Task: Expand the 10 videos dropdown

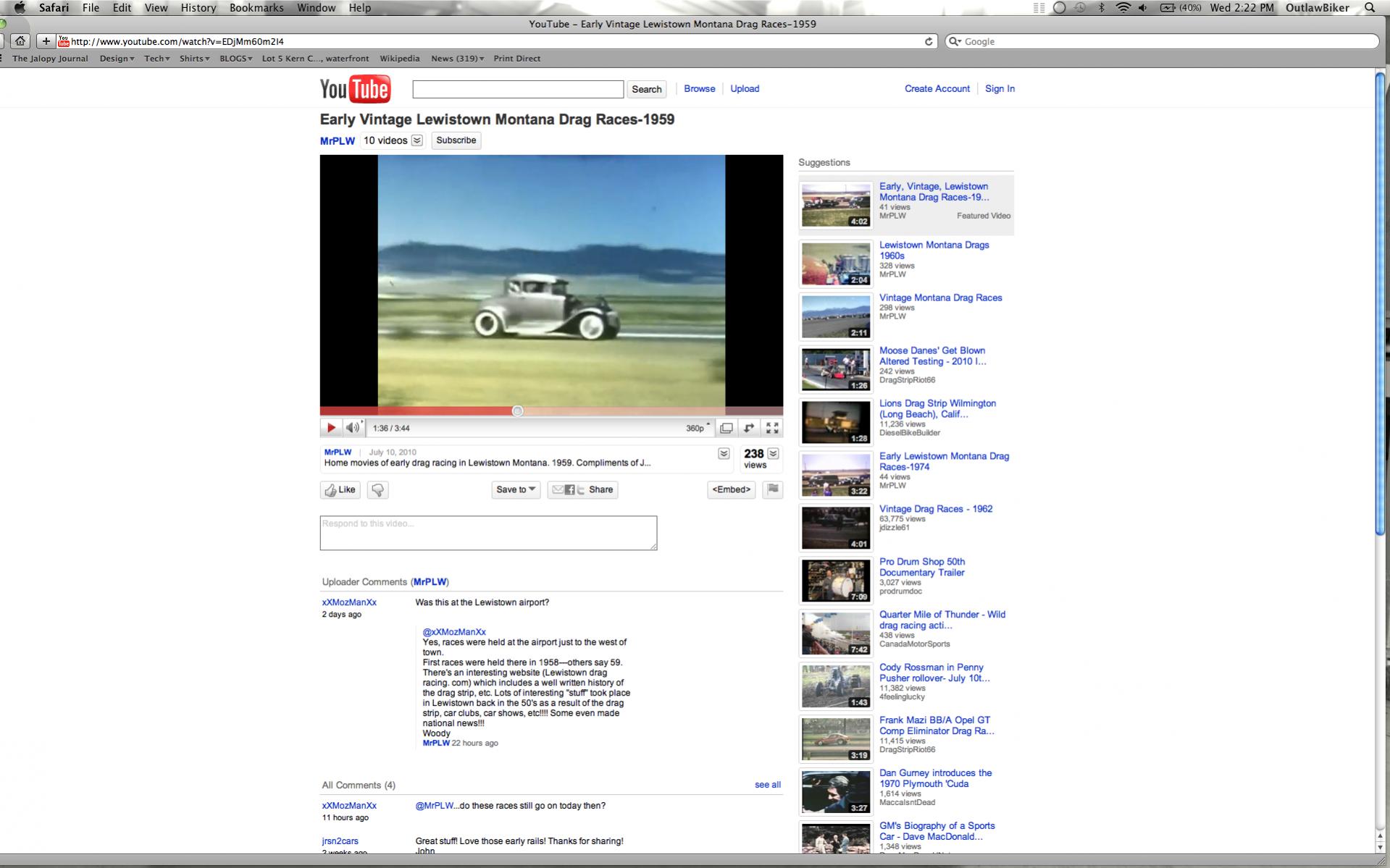Action: coord(417,140)
